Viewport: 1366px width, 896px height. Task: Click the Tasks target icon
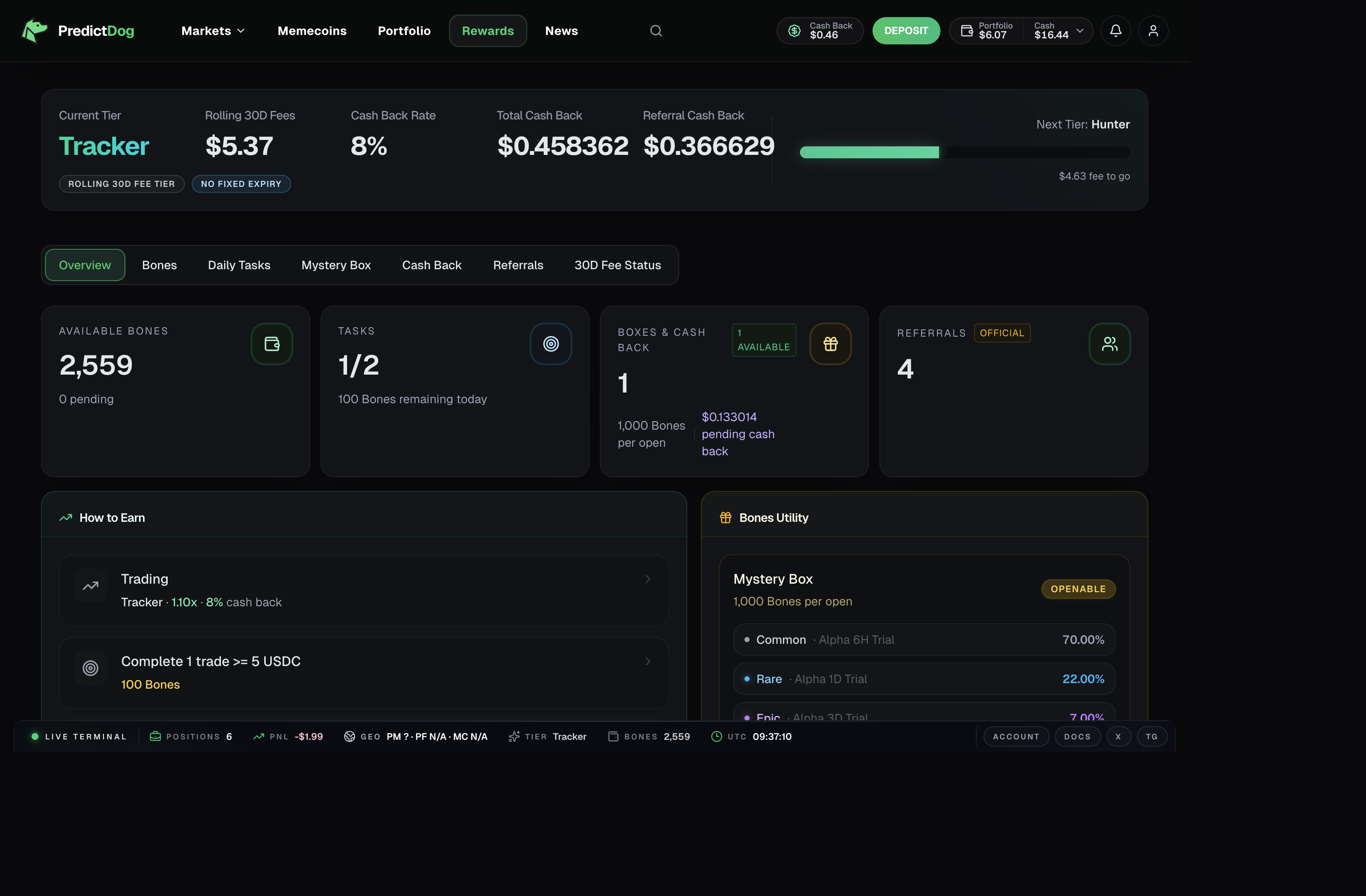click(551, 343)
